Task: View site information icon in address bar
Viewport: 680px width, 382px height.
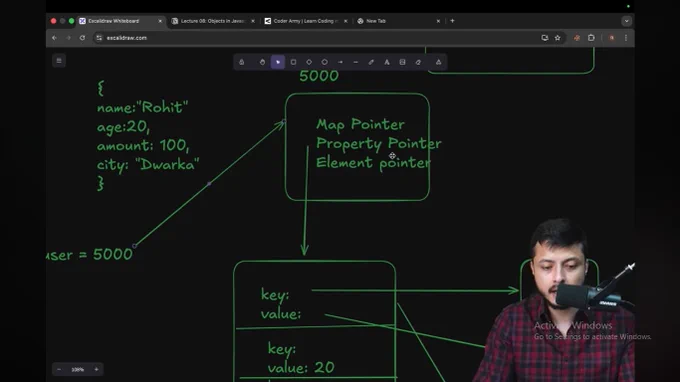Action: (99, 38)
